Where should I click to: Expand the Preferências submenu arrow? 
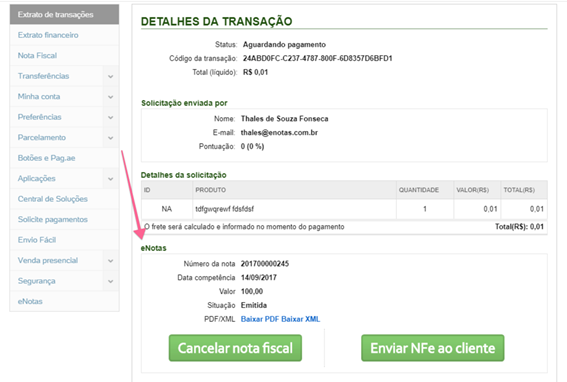pos(111,117)
